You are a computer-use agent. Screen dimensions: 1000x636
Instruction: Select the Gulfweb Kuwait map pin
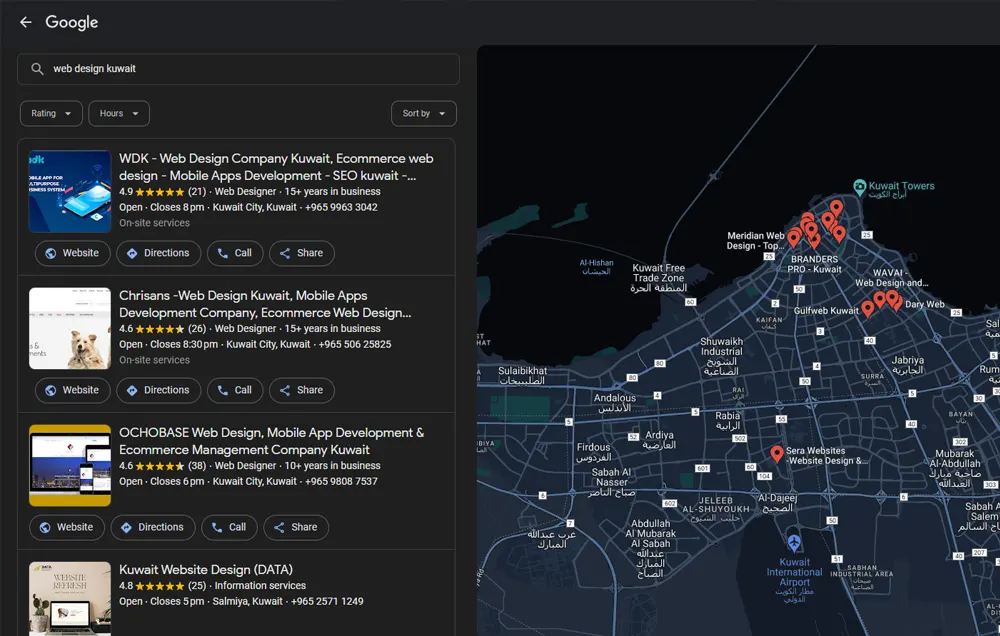[868, 309]
